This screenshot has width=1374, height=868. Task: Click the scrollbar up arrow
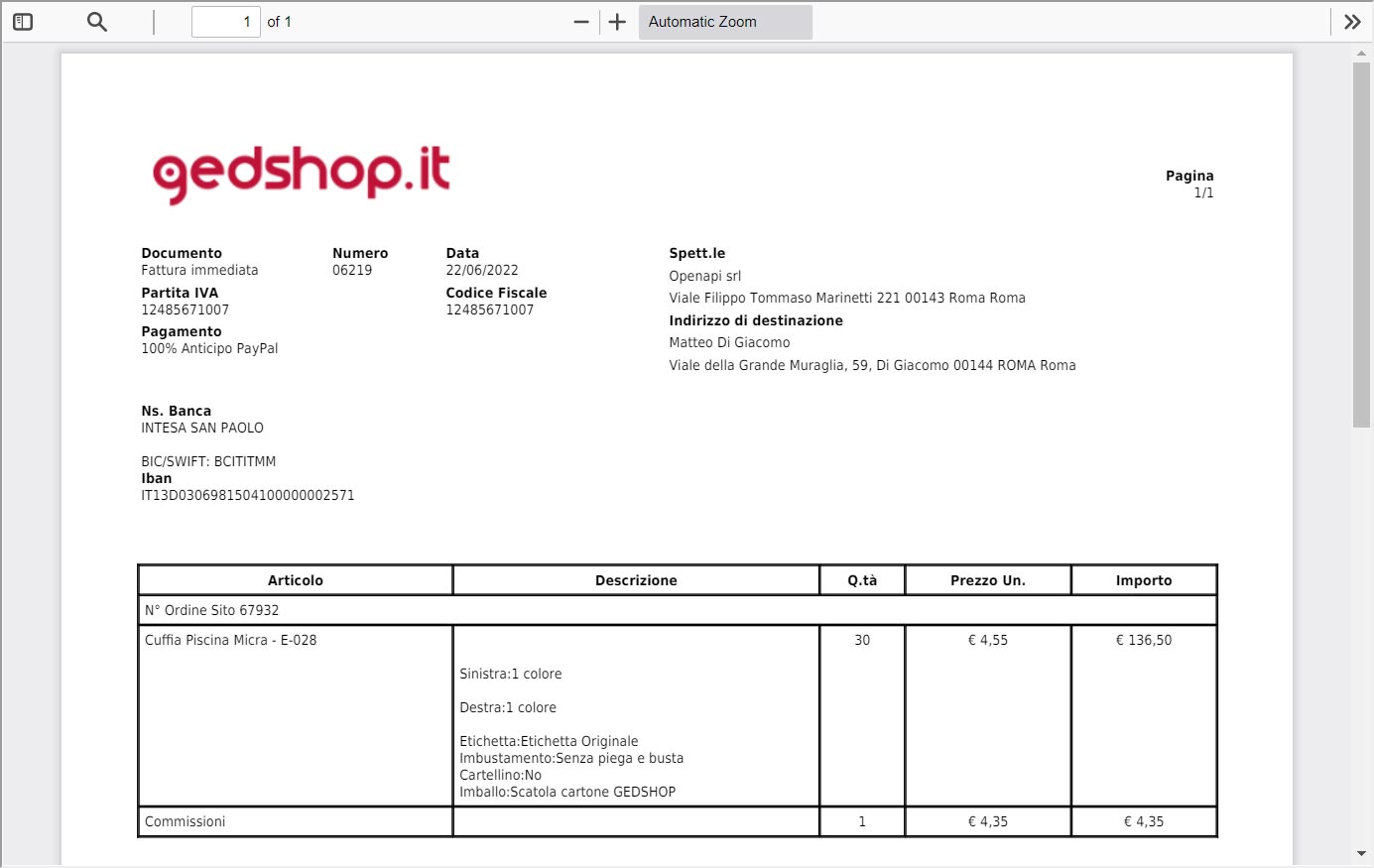point(1361,53)
